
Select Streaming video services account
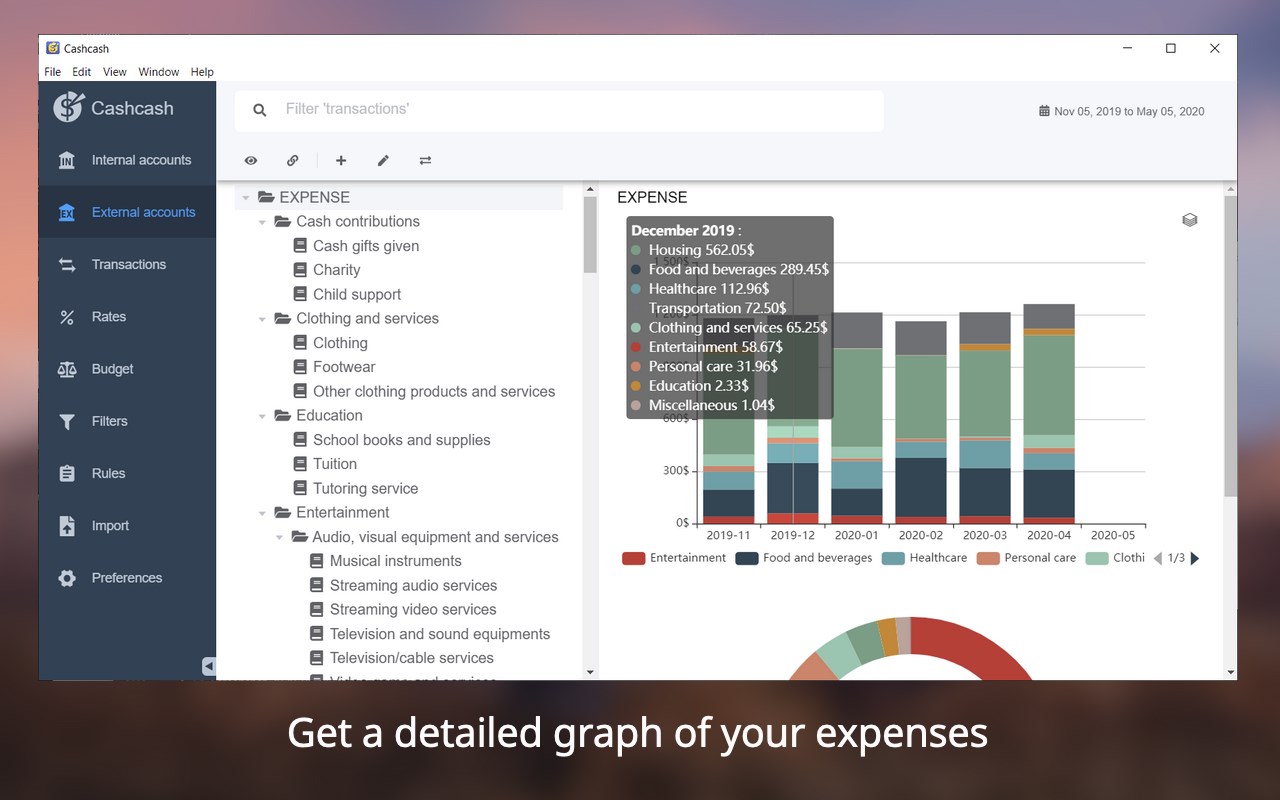[x=413, y=610]
